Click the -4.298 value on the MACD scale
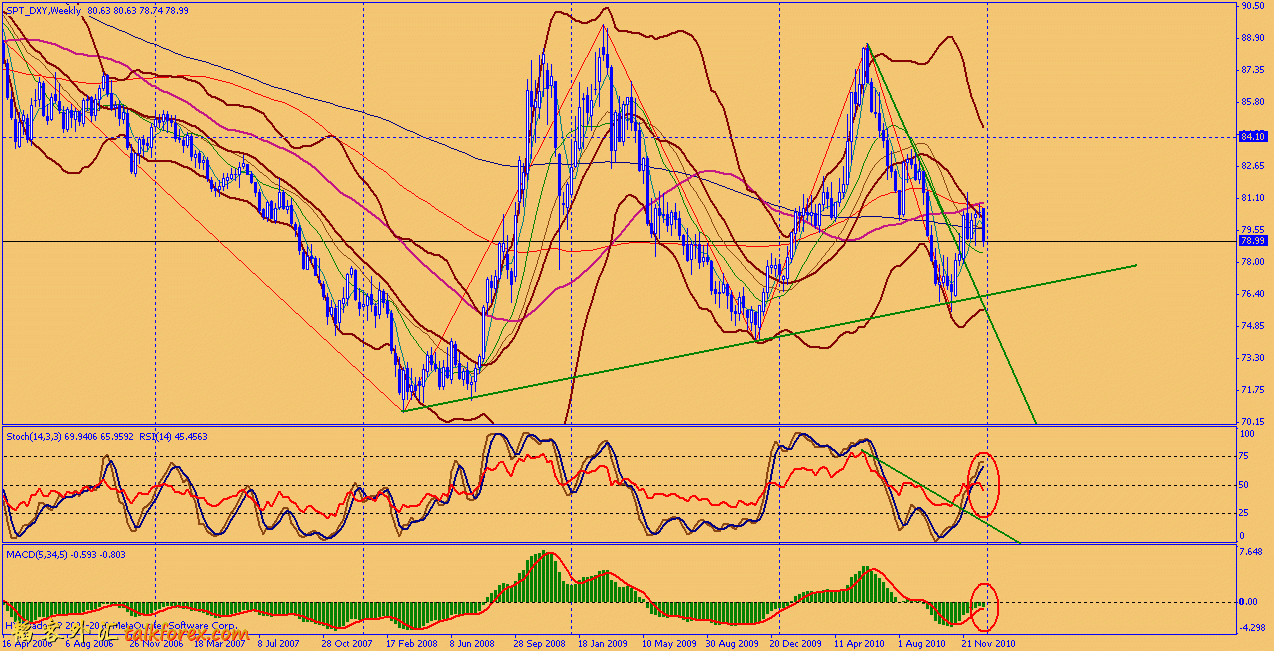This screenshot has height=651, width=1274. 1250,629
